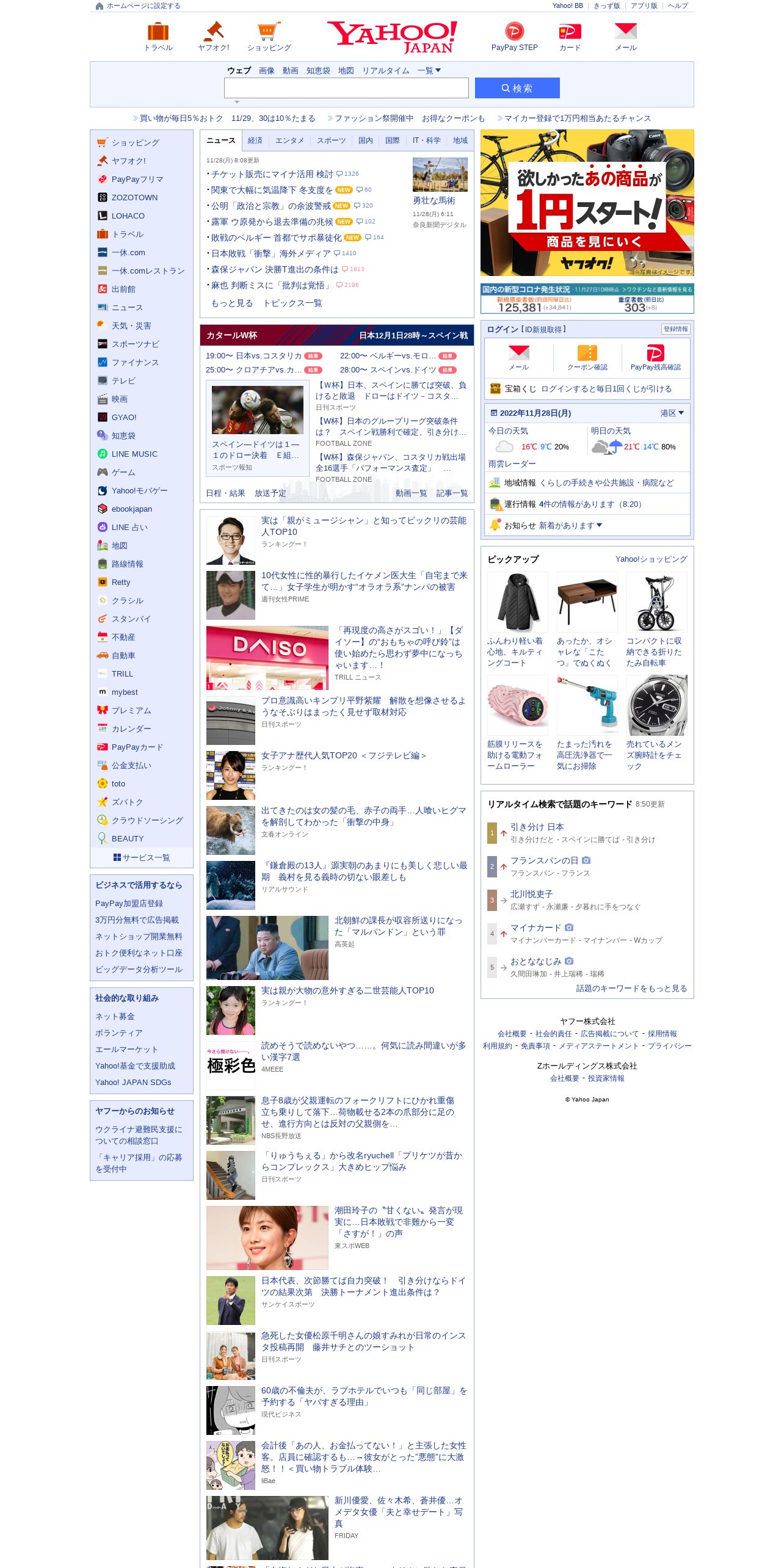Open the サービス一覧 link in sidebar

pyautogui.click(x=142, y=858)
